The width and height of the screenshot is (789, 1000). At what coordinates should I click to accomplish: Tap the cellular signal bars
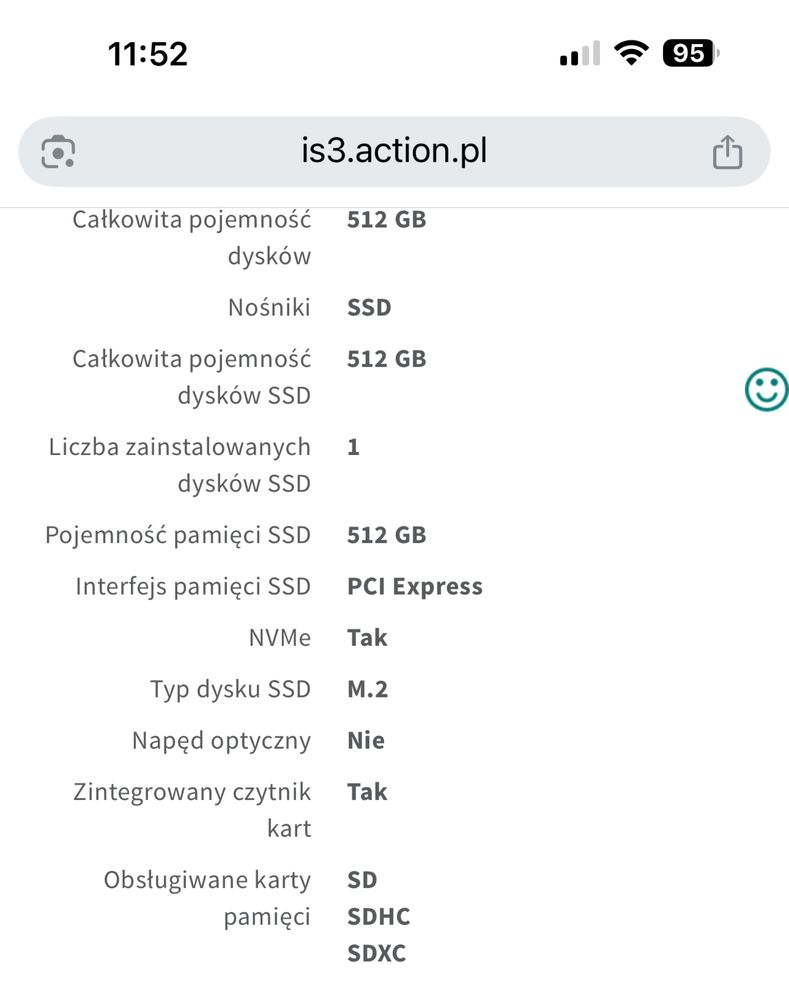pyautogui.click(x=580, y=53)
